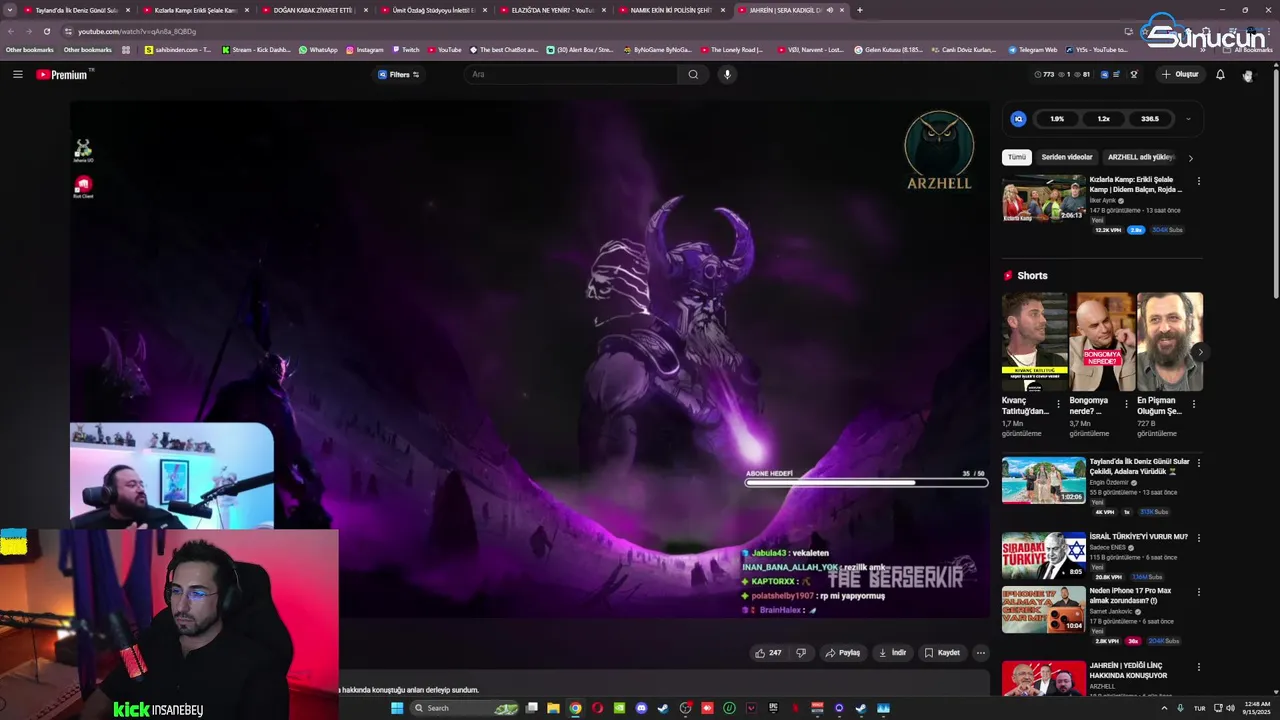Image resolution: width=1280 pixels, height=720 pixels.
Task: Open Epic Games launcher from taskbar
Action: 773,708
